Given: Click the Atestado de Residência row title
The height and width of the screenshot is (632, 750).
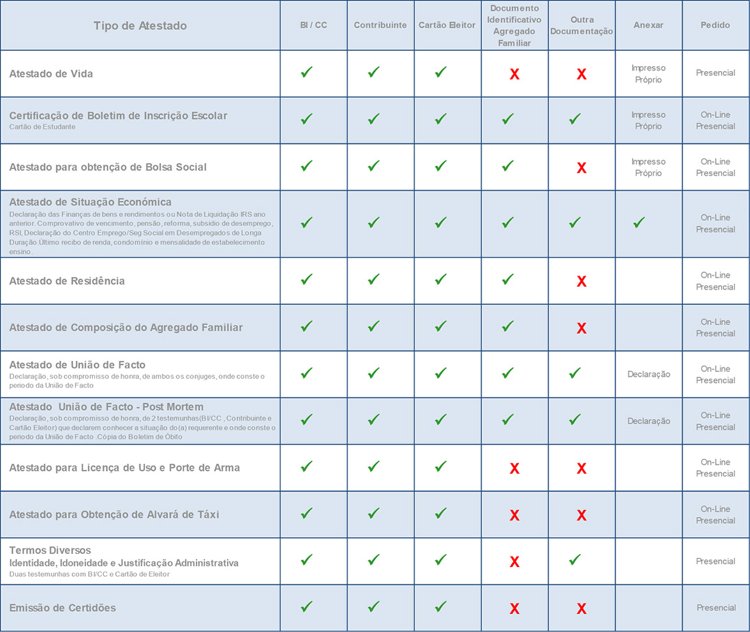Looking at the screenshot, I should coord(67,281).
